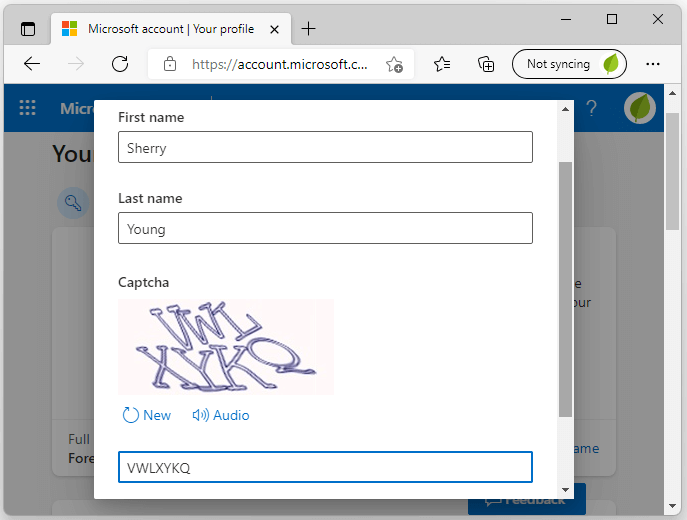This screenshot has height=520, width=687.
Task: Close the Your profile tab
Action: (274, 29)
